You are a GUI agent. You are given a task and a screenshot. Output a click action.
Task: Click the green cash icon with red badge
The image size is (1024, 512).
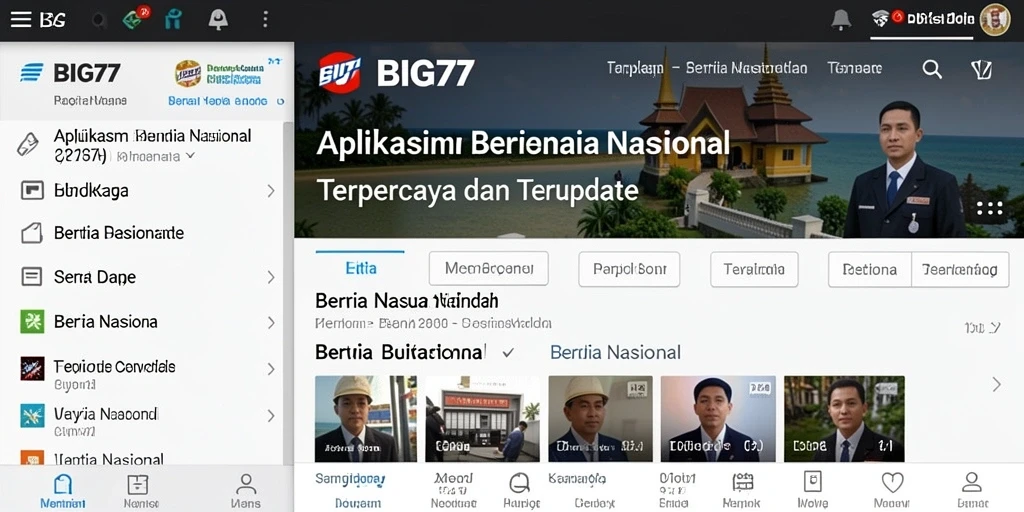point(135,18)
